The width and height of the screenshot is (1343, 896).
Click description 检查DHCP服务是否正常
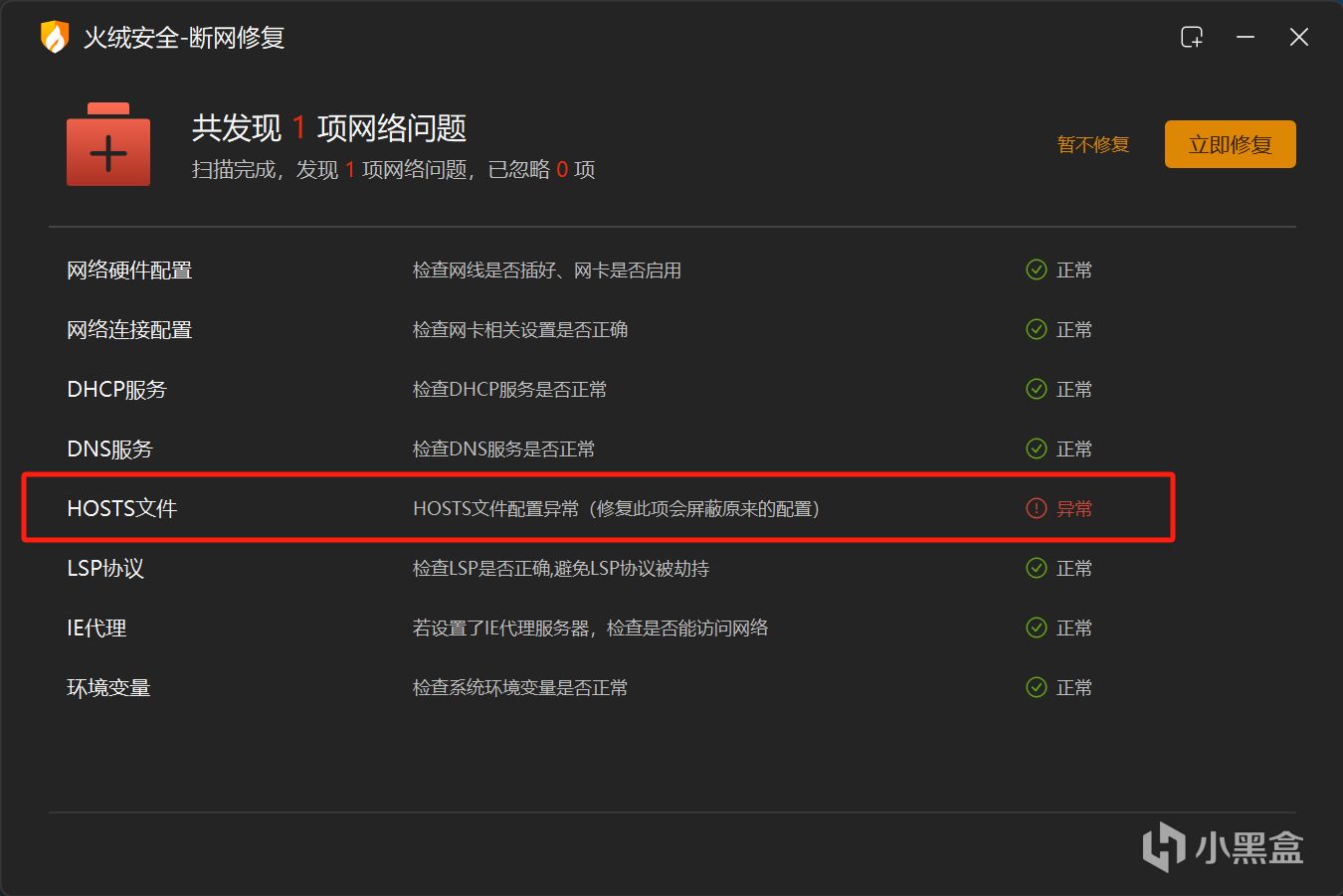click(x=509, y=389)
